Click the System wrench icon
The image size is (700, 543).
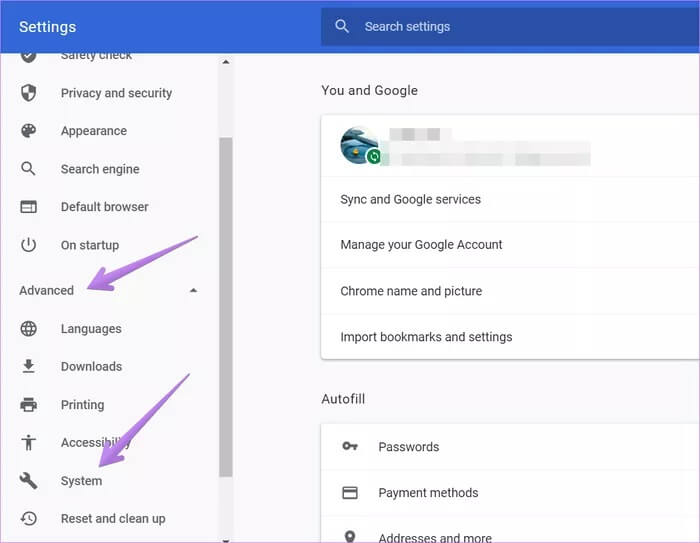pos(29,480)
